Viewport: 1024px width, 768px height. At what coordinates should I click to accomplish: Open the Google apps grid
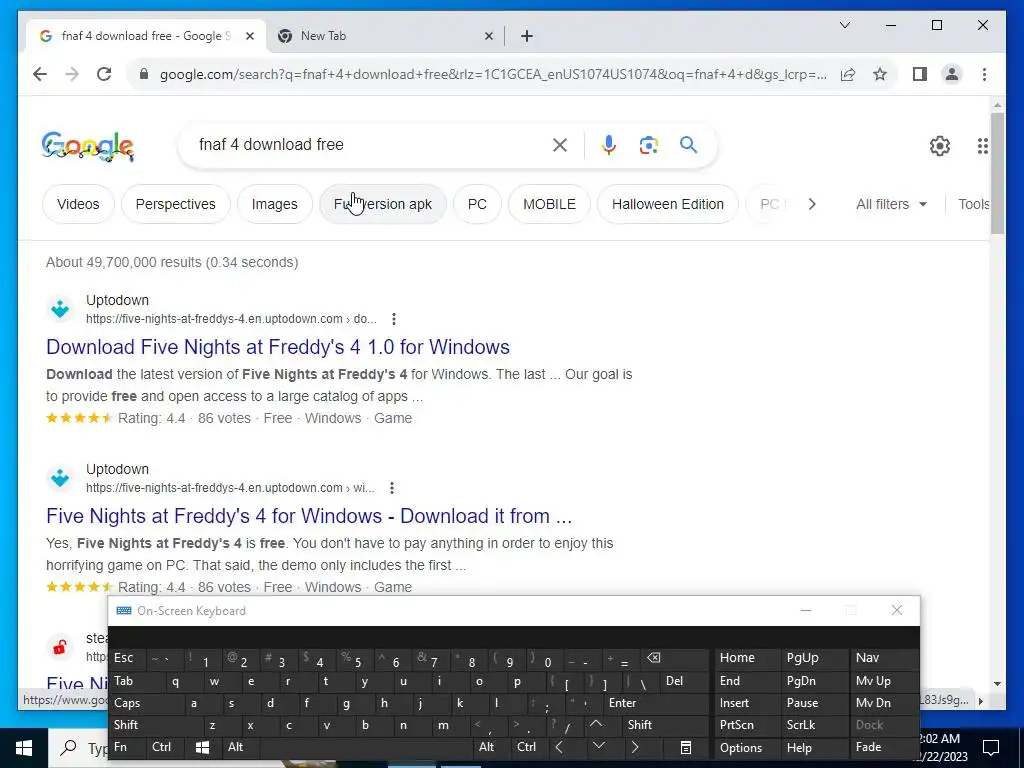982,146
